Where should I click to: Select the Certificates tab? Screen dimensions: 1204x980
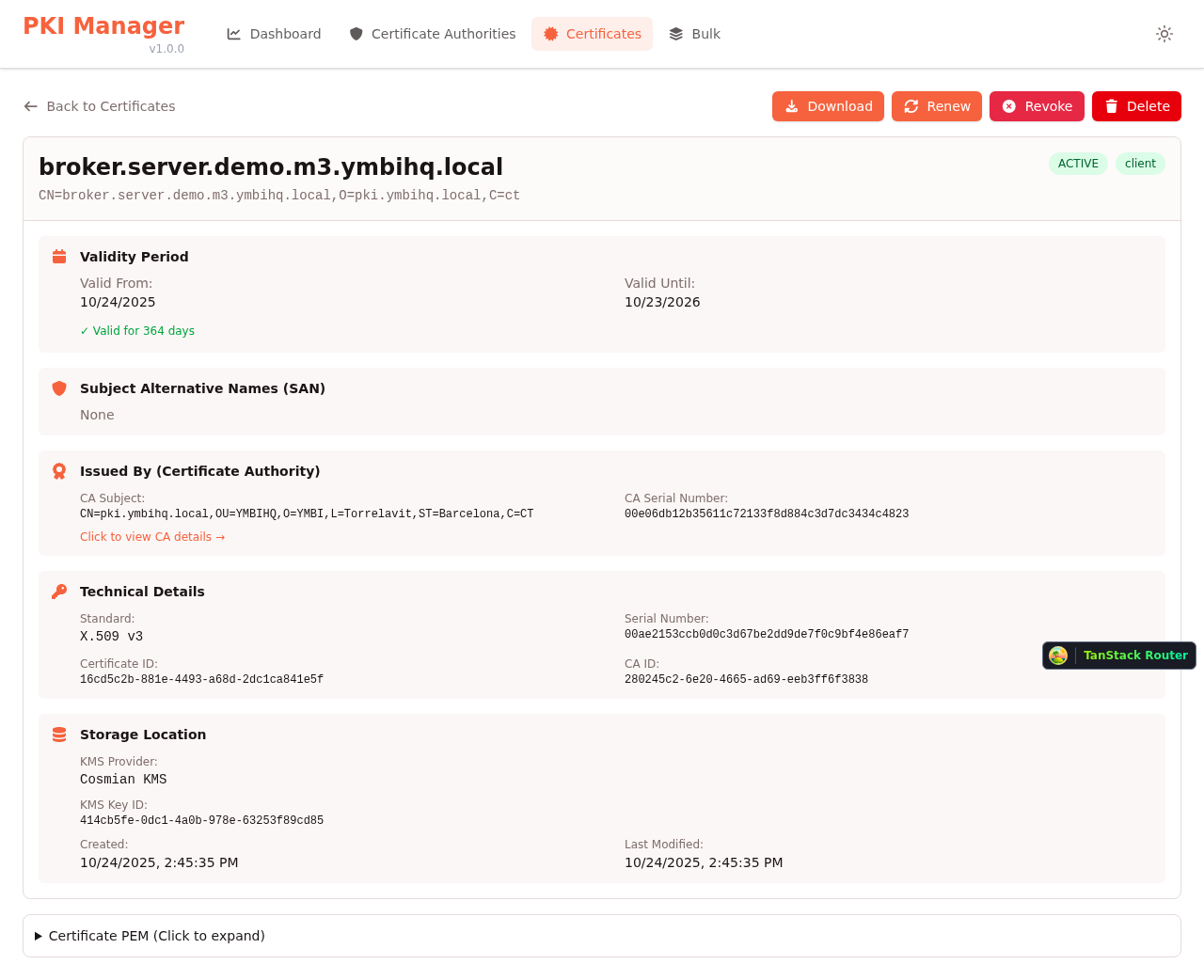(x=592, y=34)
